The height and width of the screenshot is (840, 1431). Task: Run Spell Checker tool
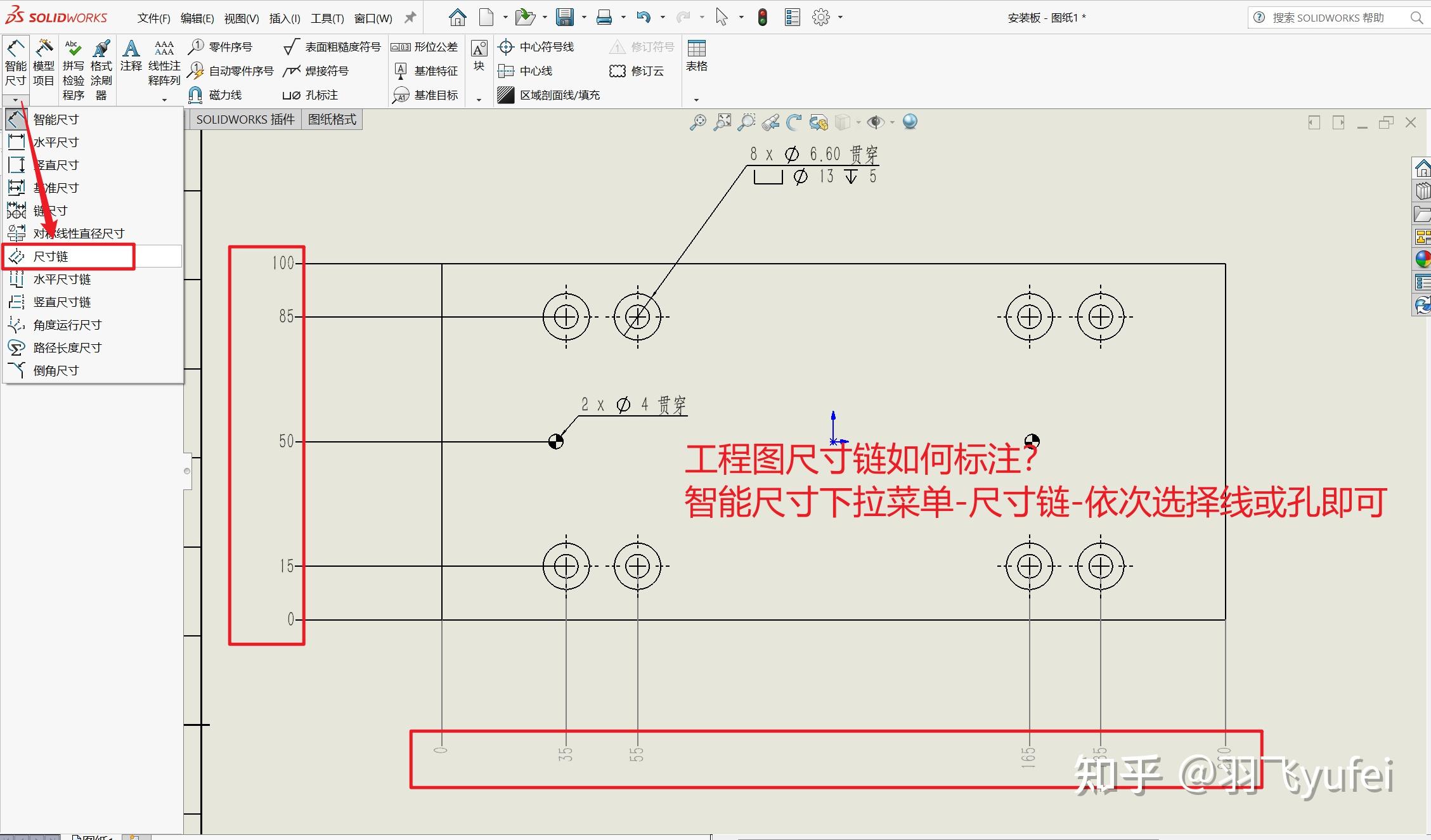click(73, 70)
